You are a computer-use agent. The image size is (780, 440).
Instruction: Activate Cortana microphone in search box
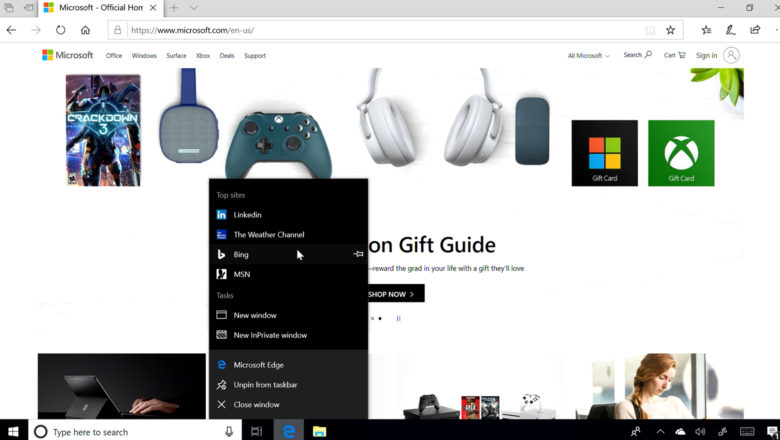[x=229, y=432]
